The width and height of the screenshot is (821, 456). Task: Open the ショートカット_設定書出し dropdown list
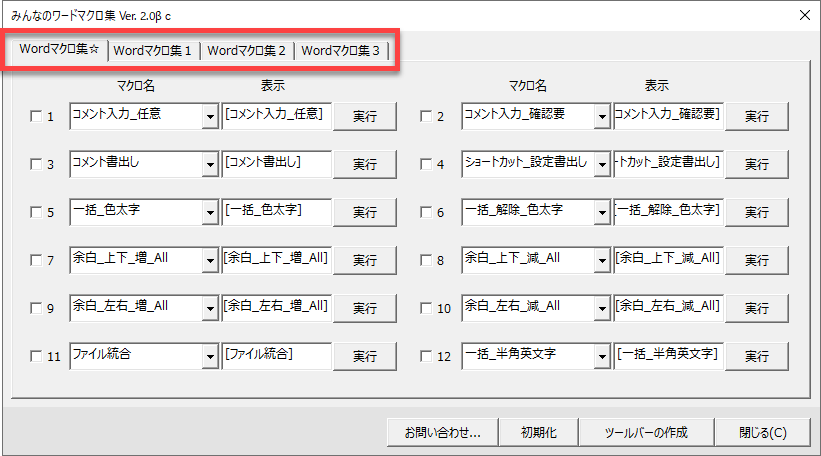[x=602, y=165]
